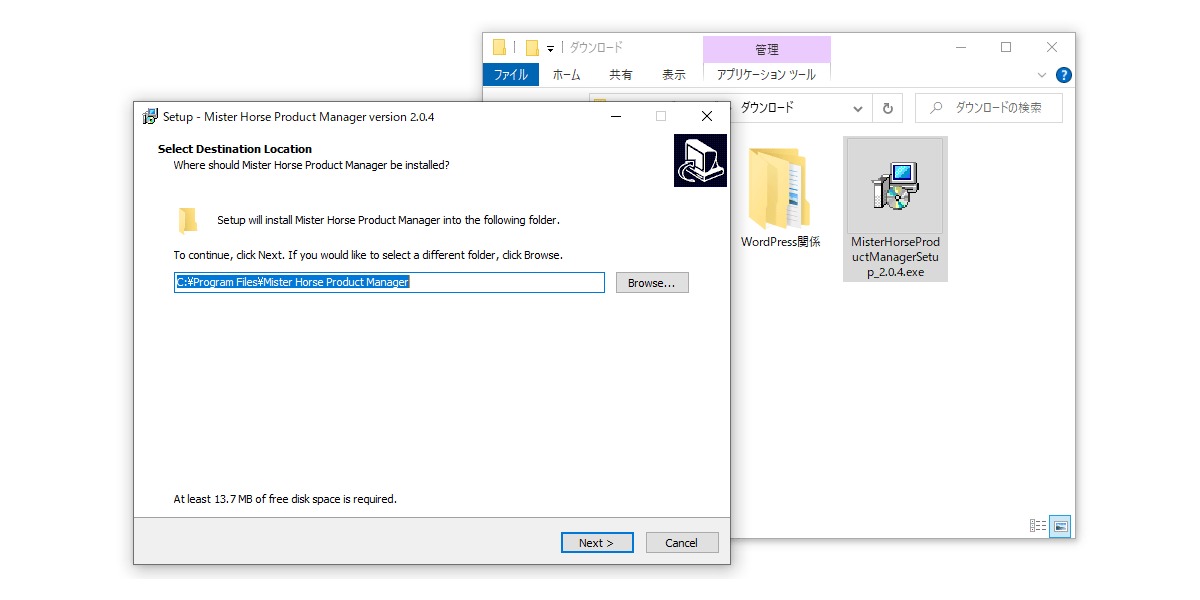The width and height of the screenshot is (1200, 600).
Task: Maximize the ダウンロード Explorer window
Action: pos(1006,47)
